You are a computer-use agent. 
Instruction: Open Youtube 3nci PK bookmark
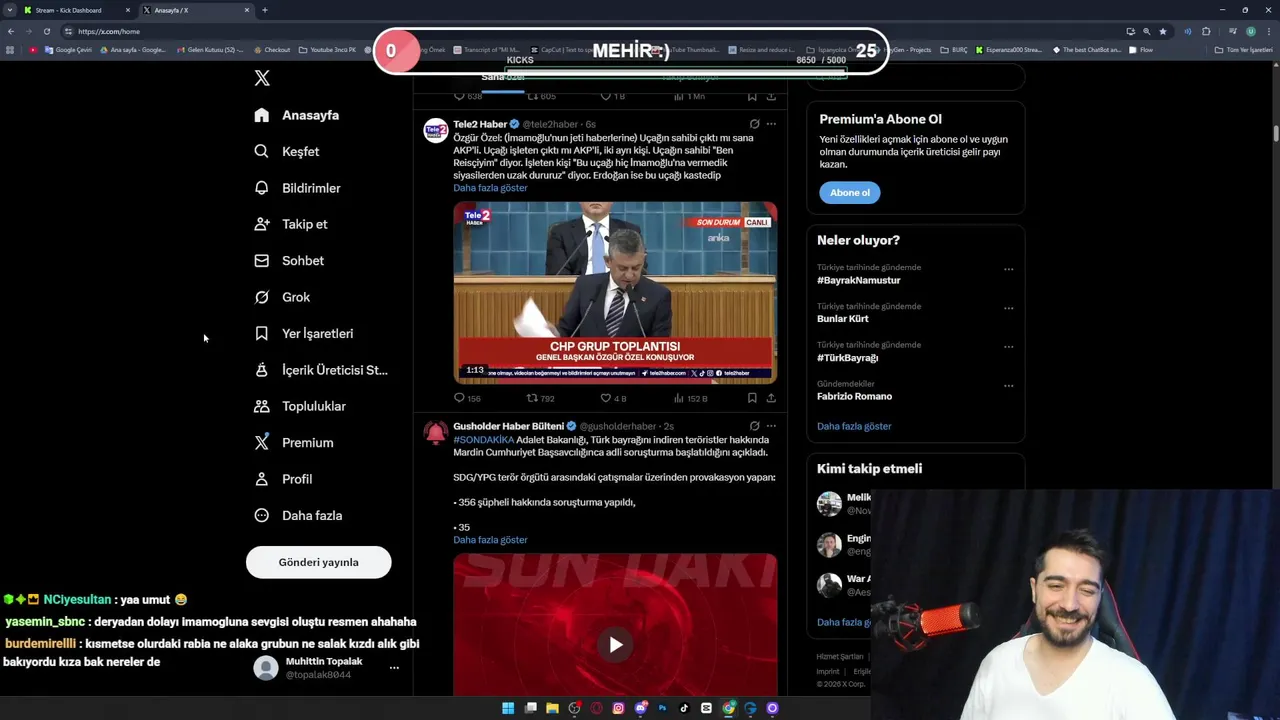328,50
